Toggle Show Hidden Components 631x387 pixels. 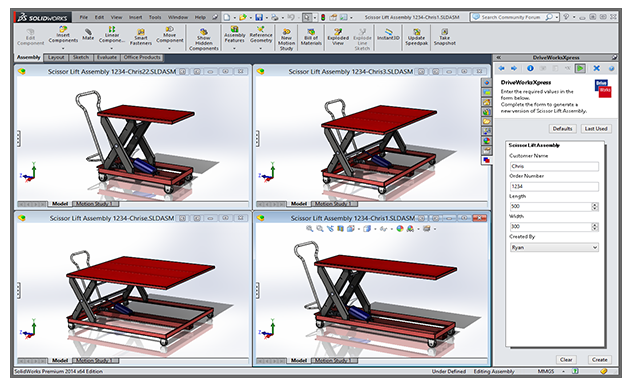point(204,39)
